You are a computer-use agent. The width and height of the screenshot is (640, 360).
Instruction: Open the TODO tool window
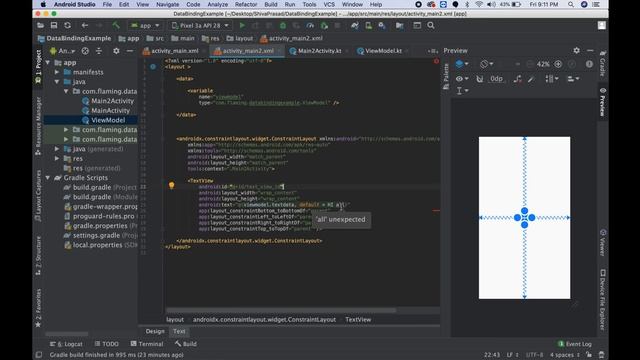107,344
